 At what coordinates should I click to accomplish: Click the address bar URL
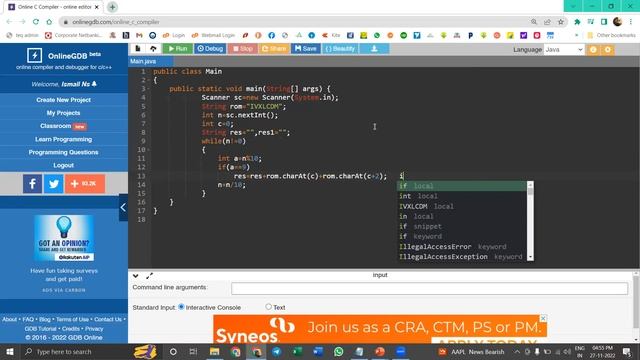(116, 22)
